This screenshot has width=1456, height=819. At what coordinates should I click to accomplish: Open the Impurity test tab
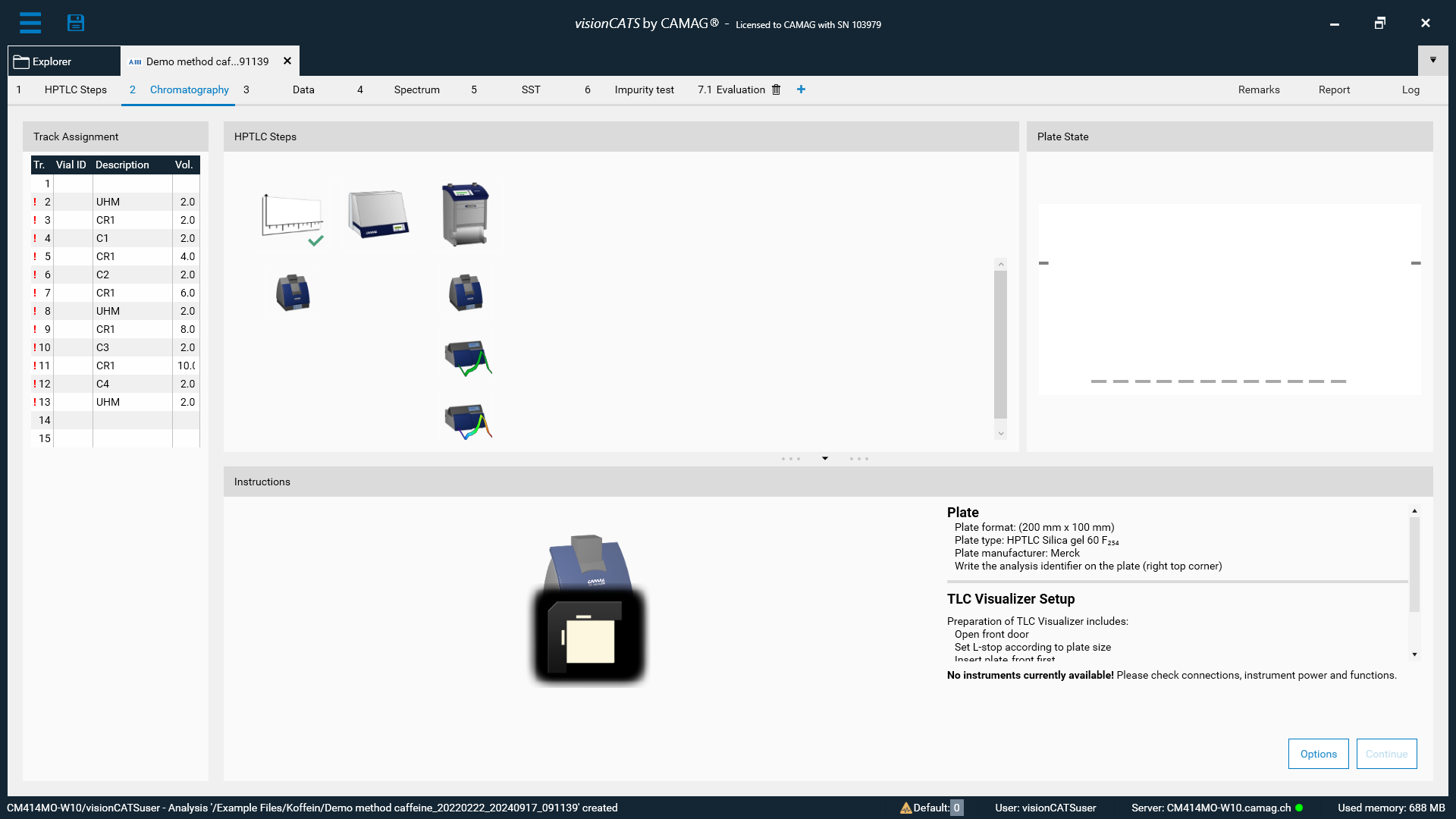pyautogui.click(x=644, y=89)
